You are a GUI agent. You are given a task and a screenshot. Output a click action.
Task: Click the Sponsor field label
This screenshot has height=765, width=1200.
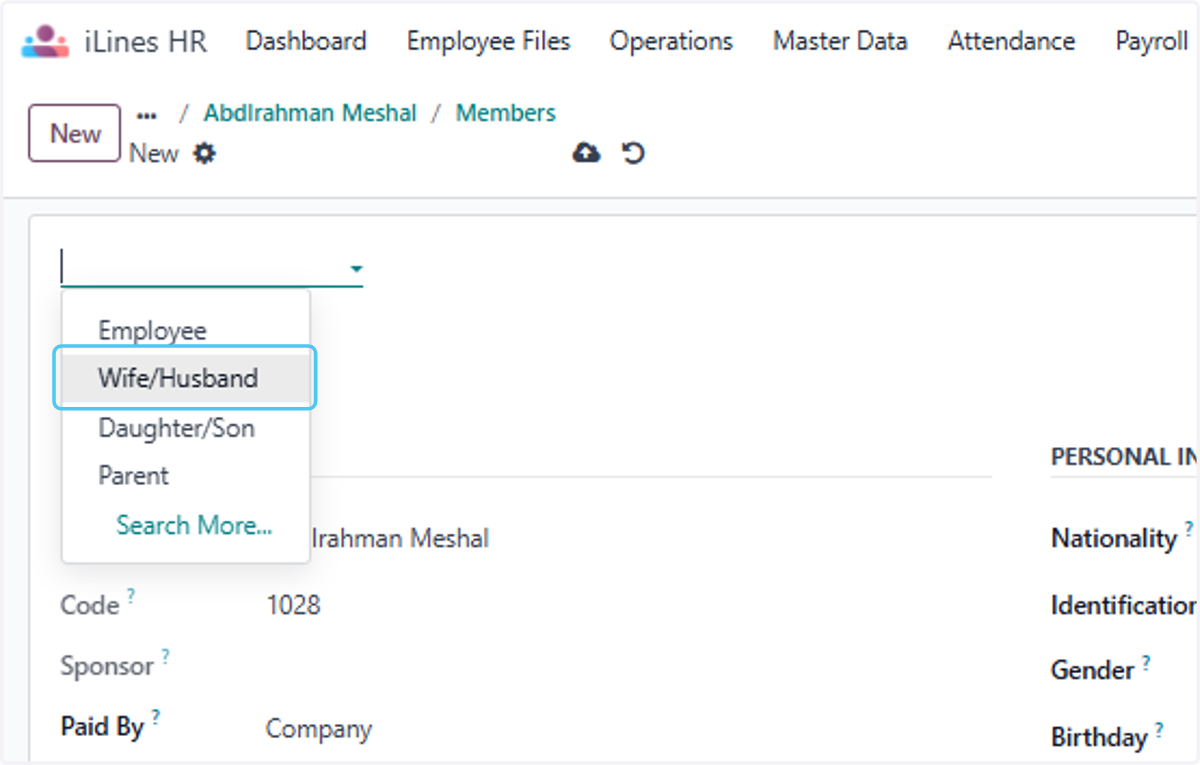(107, 666)
